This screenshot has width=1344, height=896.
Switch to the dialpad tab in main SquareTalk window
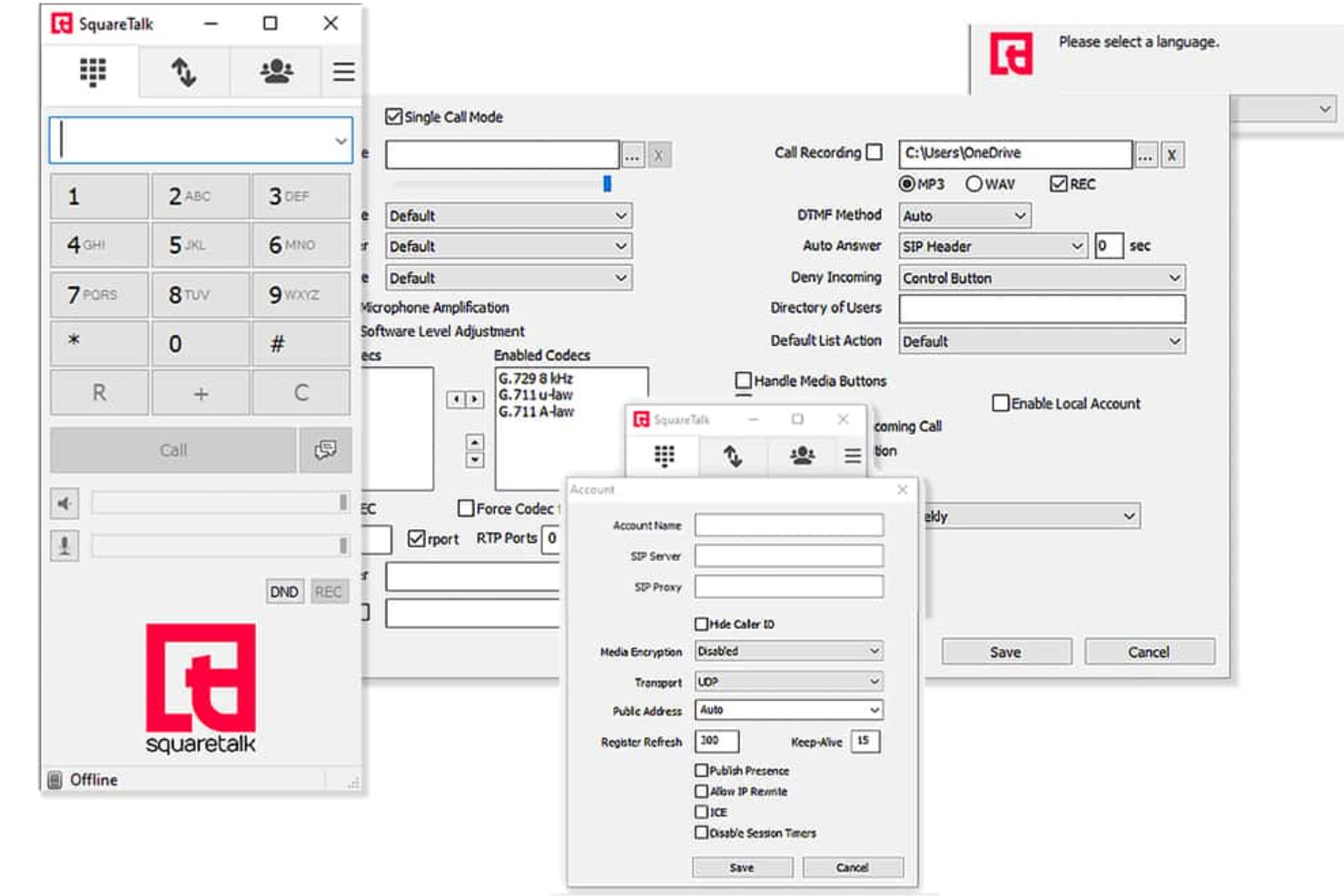click(x=93, y=72)
